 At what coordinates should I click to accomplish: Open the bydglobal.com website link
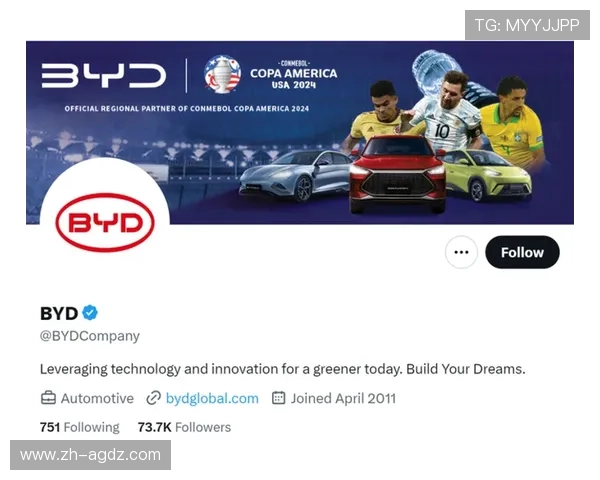pos(212,398)
